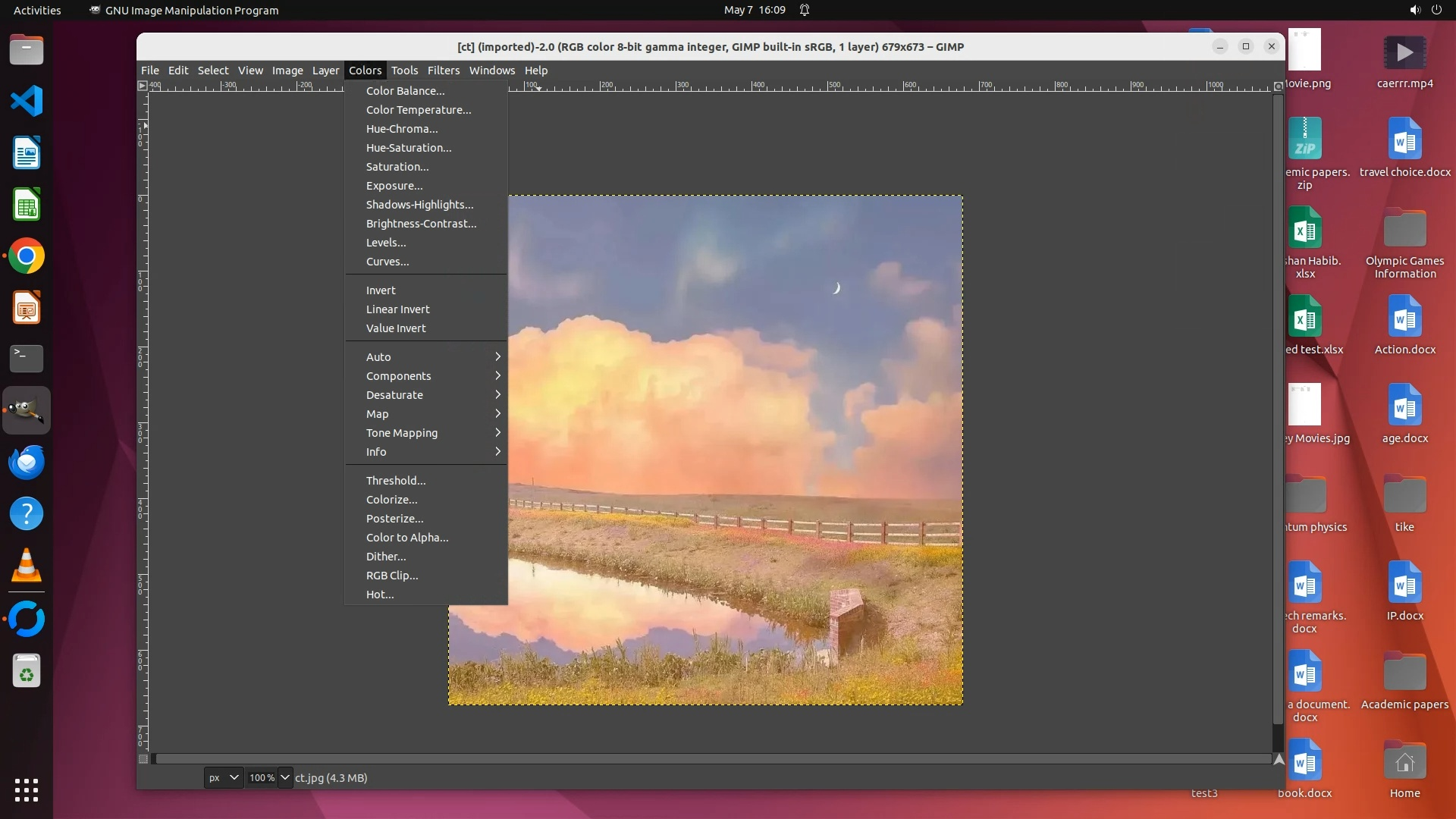
Task: Open the GIMP icon in dock
Action: click(27, 410)
